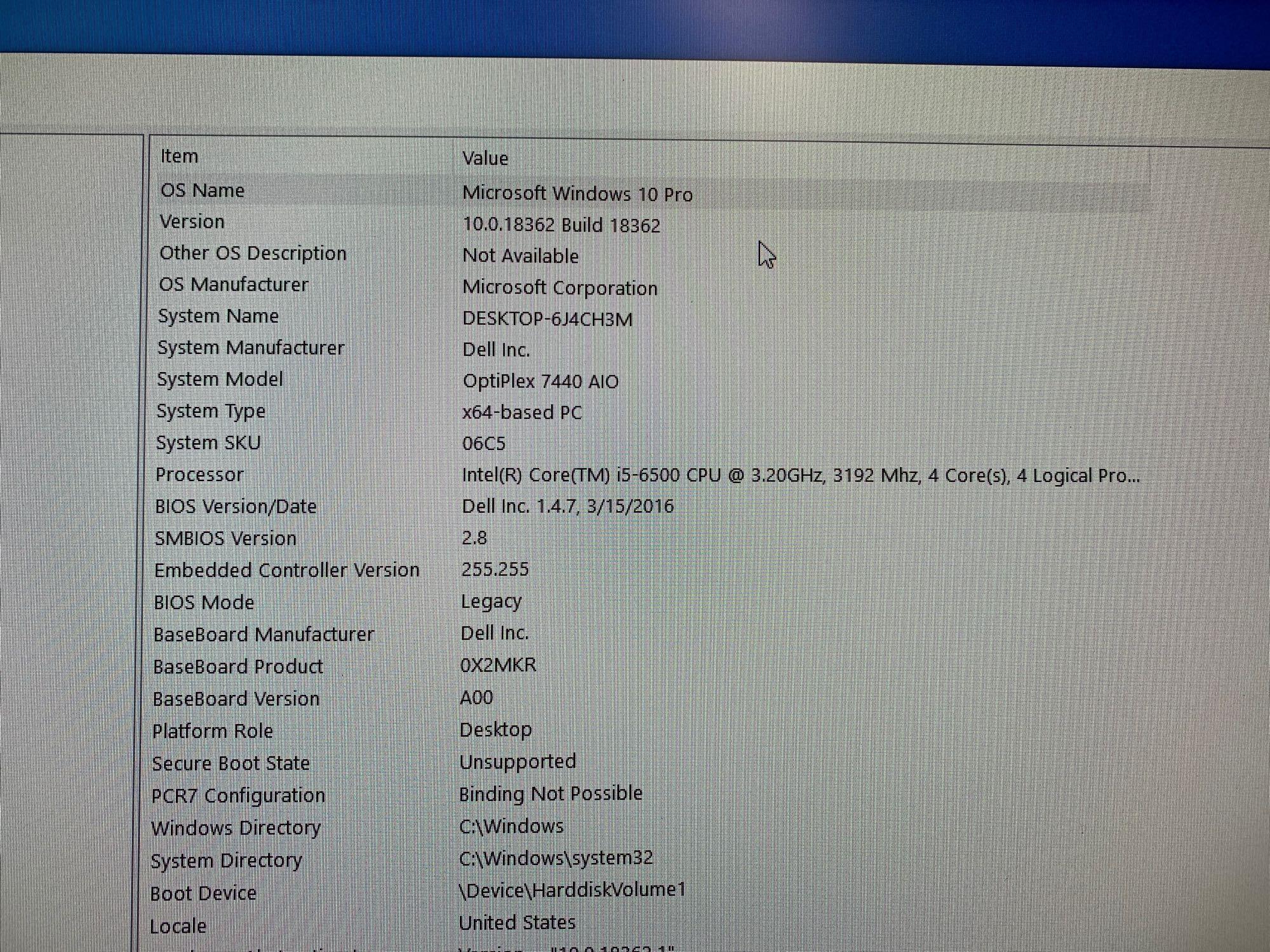The height and width of the screenshot is (952, 1270).
Task: Select the value Microsoft Windows 10 Pro
Action: click(577, 194)
